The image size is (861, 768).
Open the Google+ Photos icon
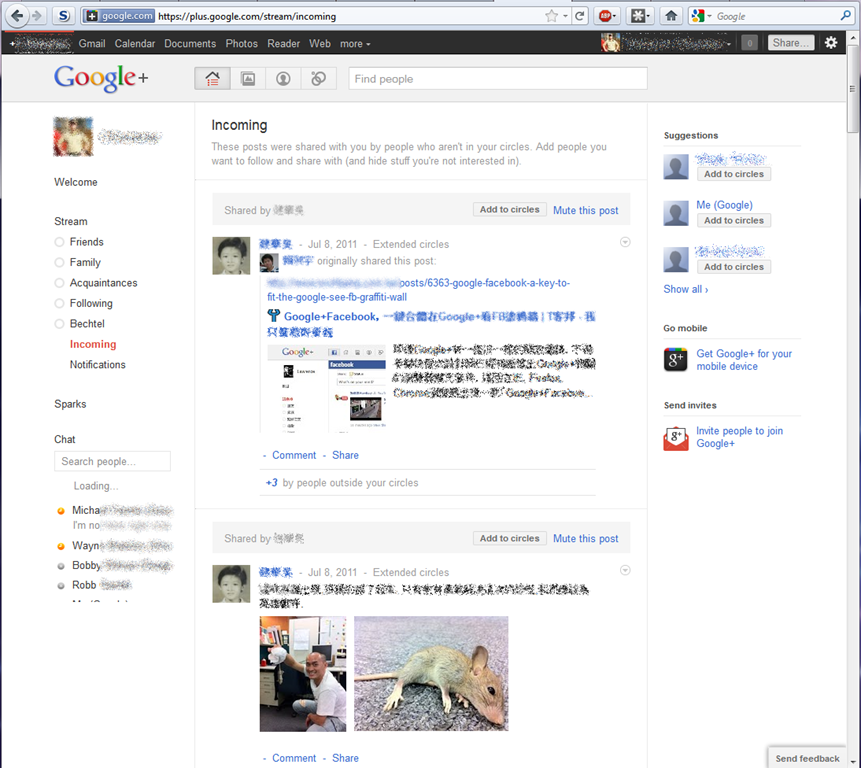tap(248, 79)
